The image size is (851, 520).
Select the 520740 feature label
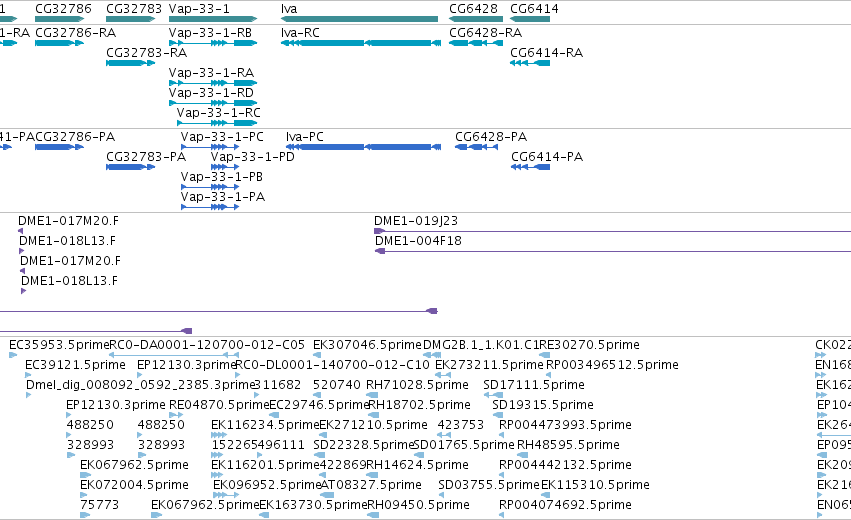(x=336, y=385)
